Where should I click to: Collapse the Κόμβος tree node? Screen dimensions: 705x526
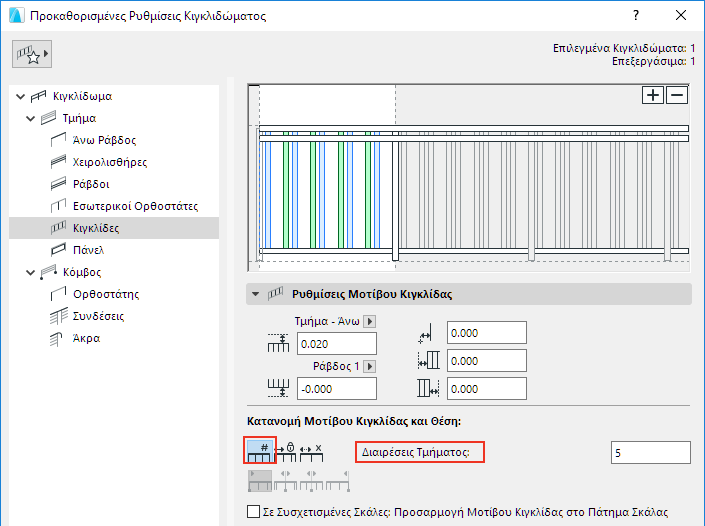30,272
